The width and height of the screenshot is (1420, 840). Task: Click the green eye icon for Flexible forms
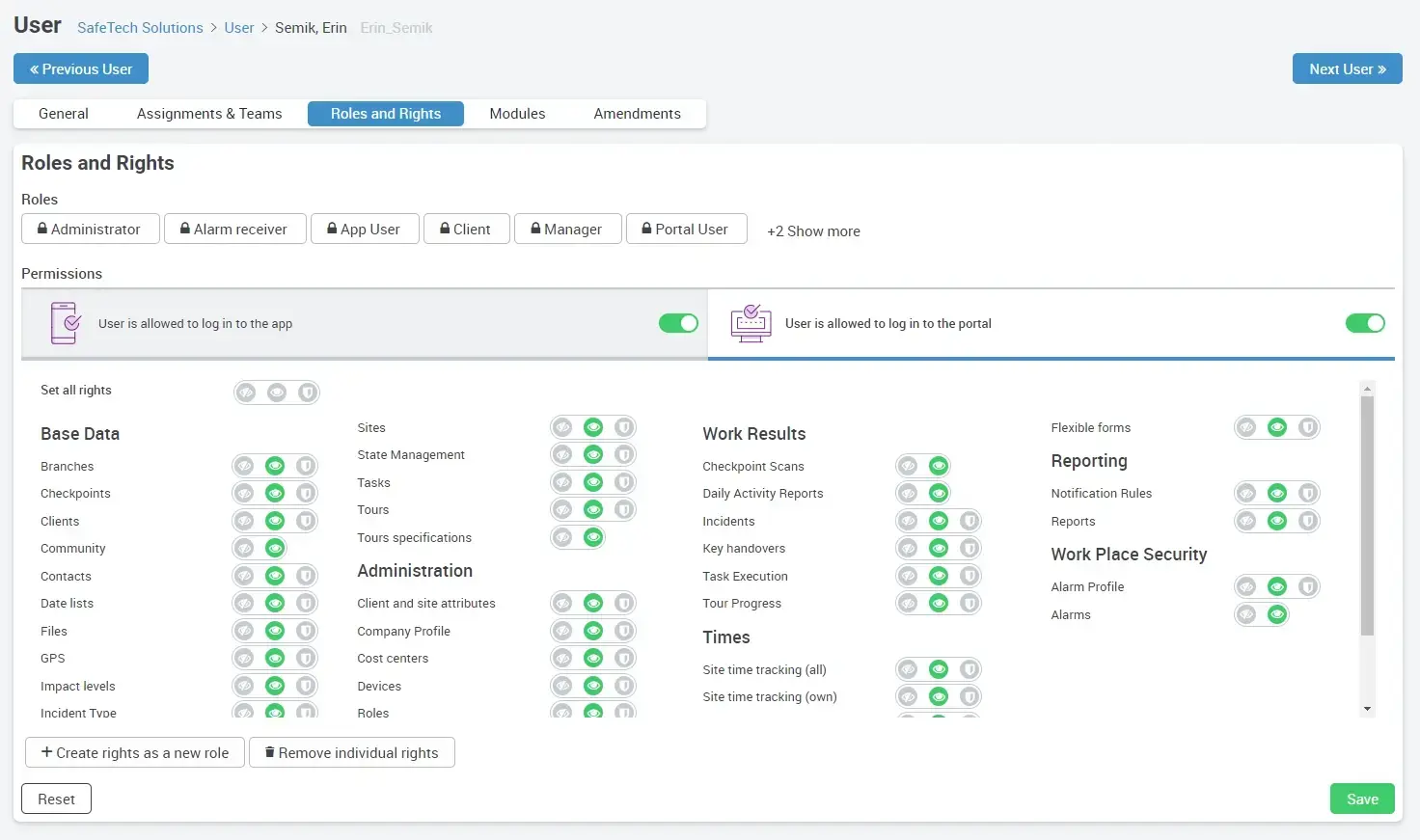[1276, 428]
